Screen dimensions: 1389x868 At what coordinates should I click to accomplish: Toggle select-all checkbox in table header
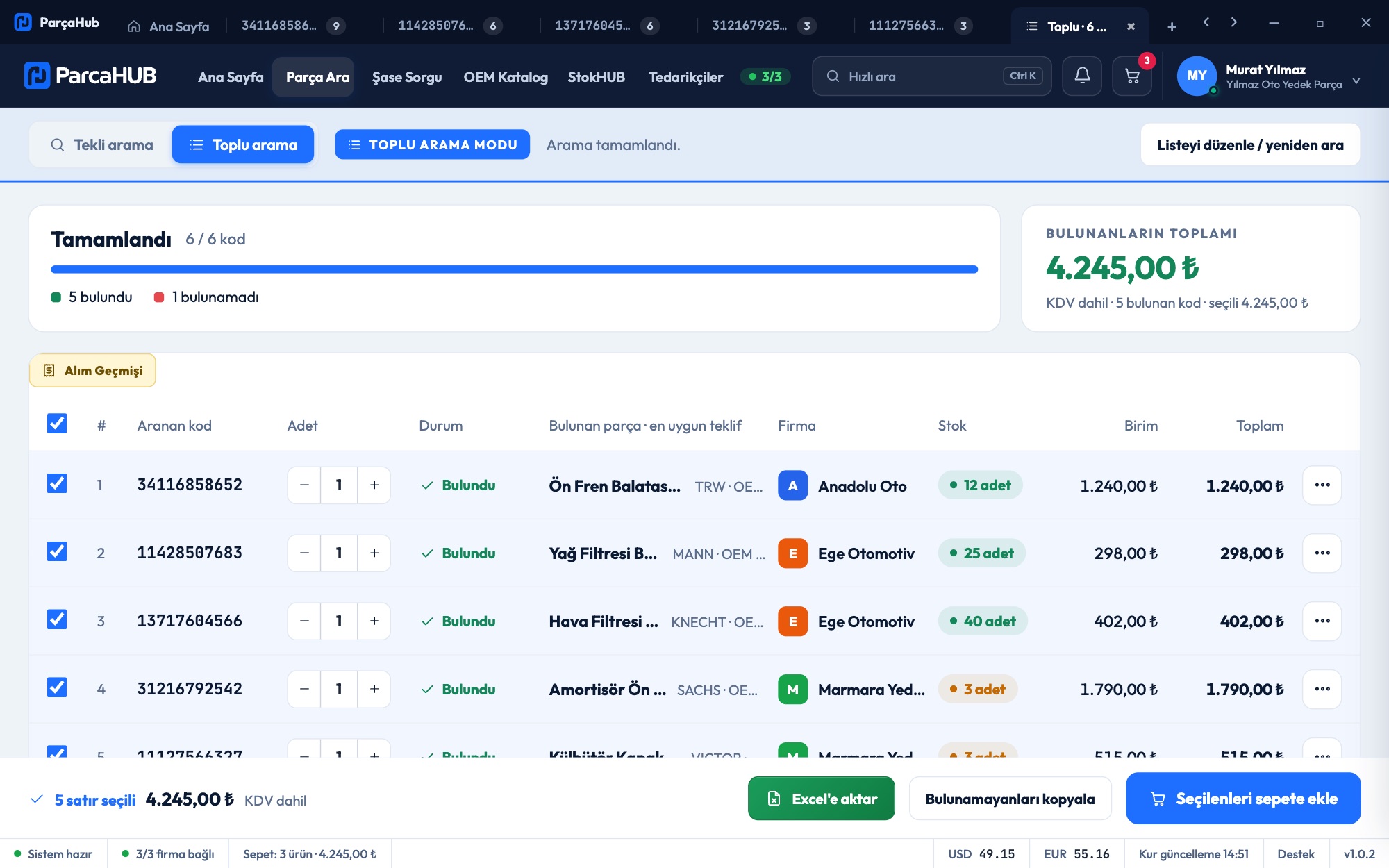click(x=57, y=424)
